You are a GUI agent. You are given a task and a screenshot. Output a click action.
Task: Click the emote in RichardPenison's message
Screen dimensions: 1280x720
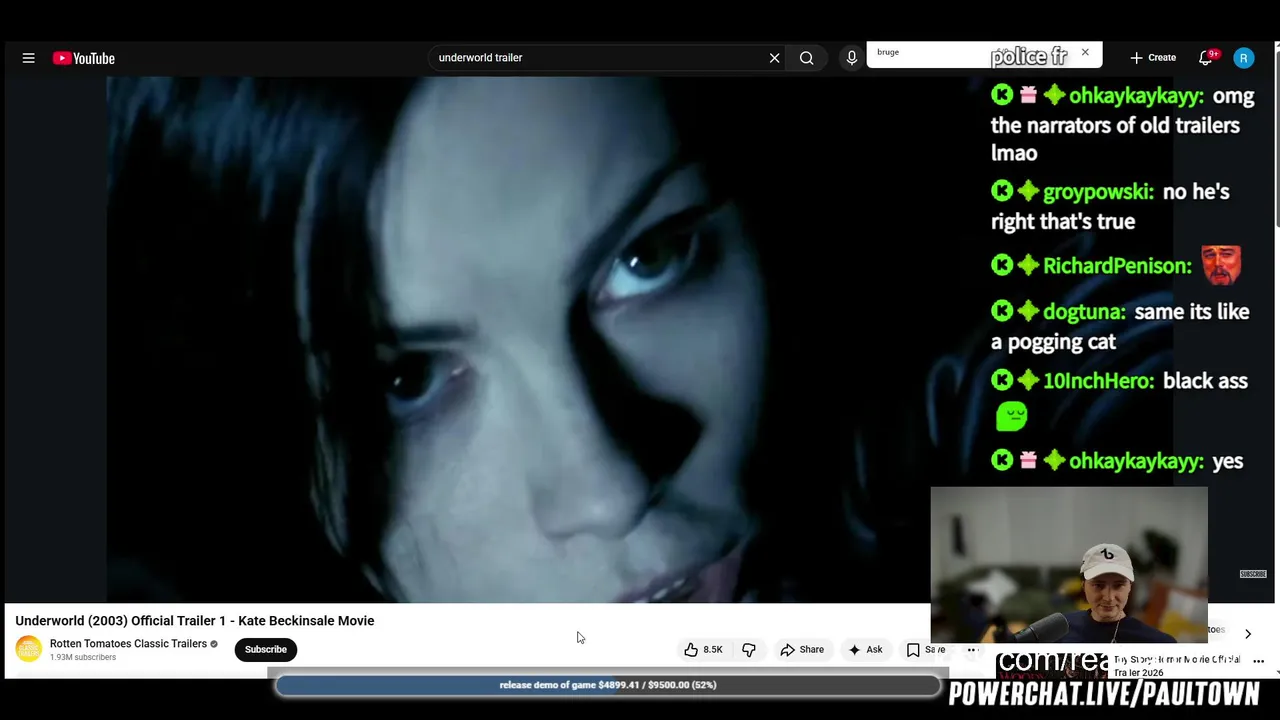click(1221, 265)
